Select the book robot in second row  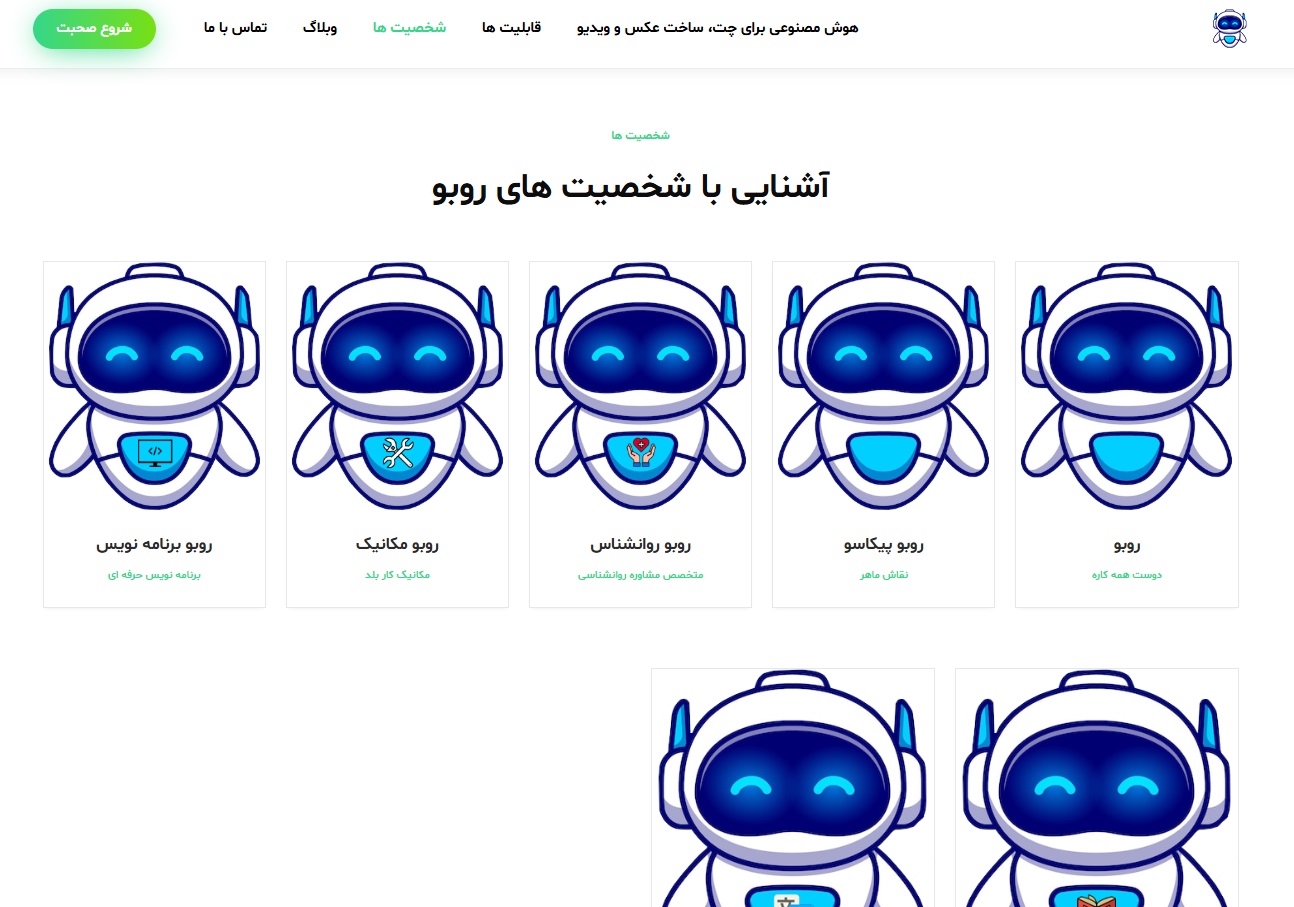[1096, 790]
